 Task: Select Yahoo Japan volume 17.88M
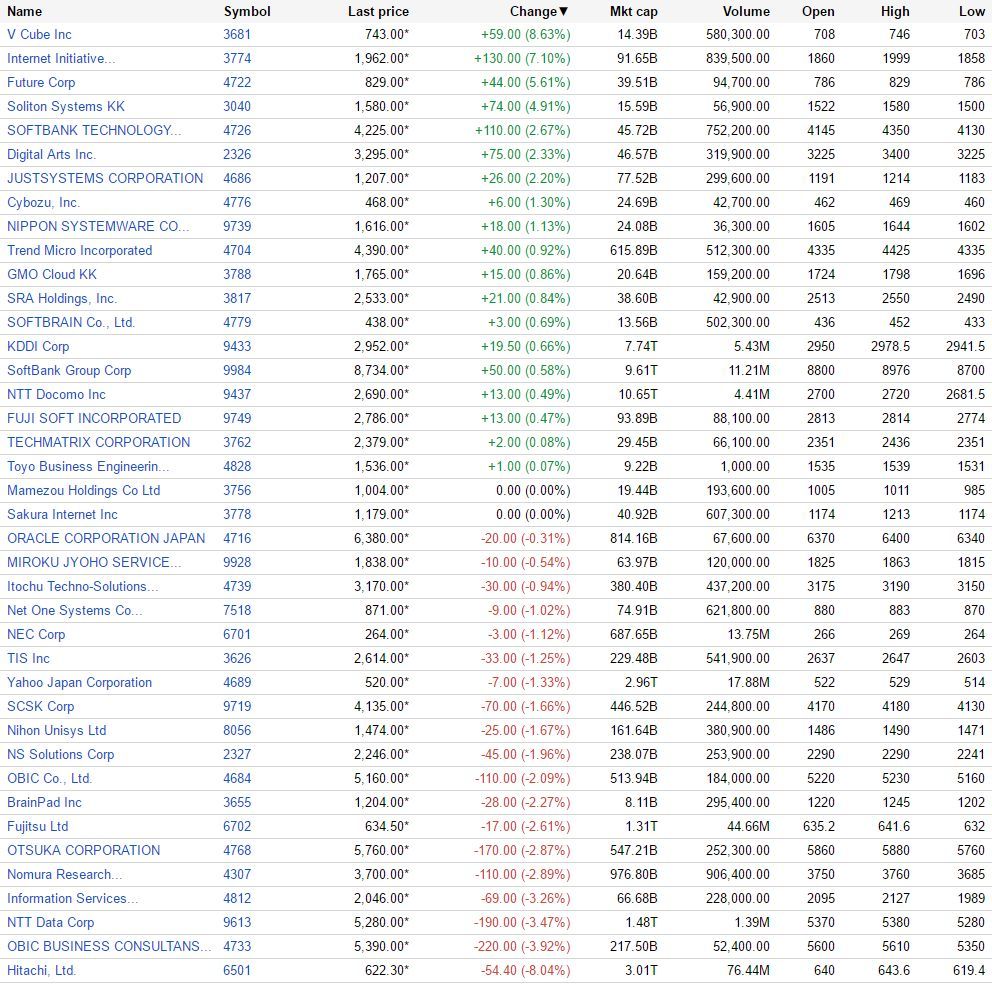tap(749, 683)
